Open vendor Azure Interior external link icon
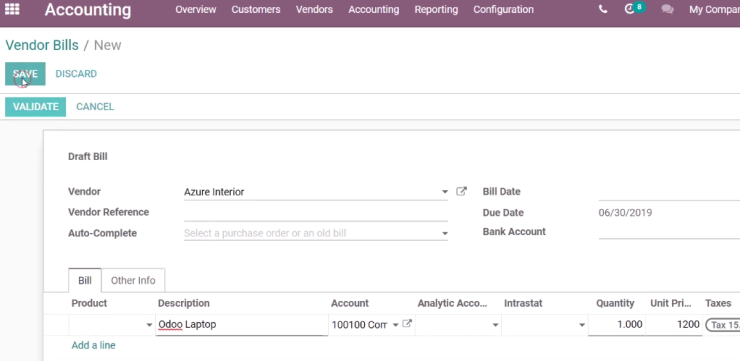 coord(461,192)
